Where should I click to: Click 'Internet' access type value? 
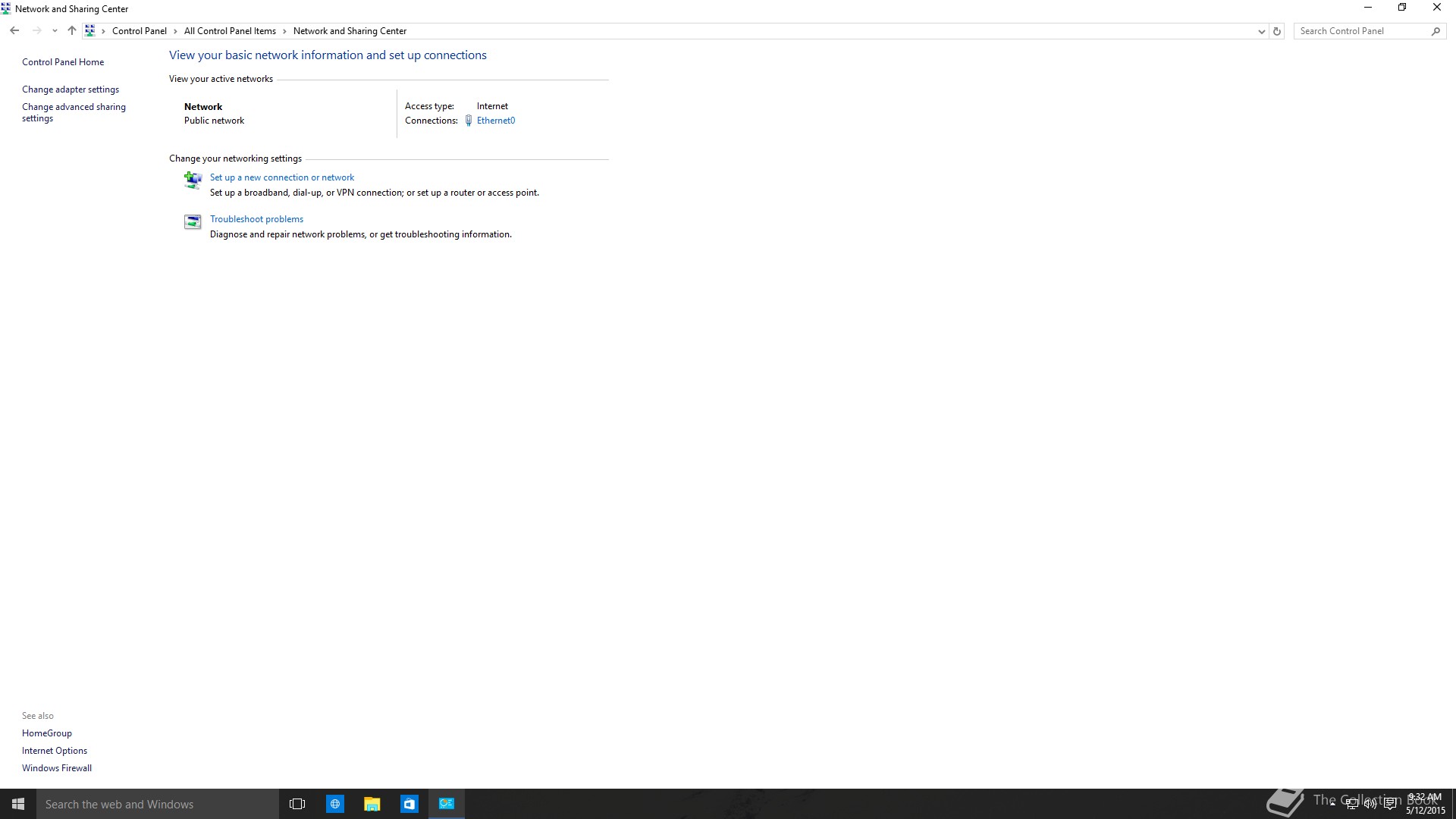pyautogui.click(x=492, y=106)
